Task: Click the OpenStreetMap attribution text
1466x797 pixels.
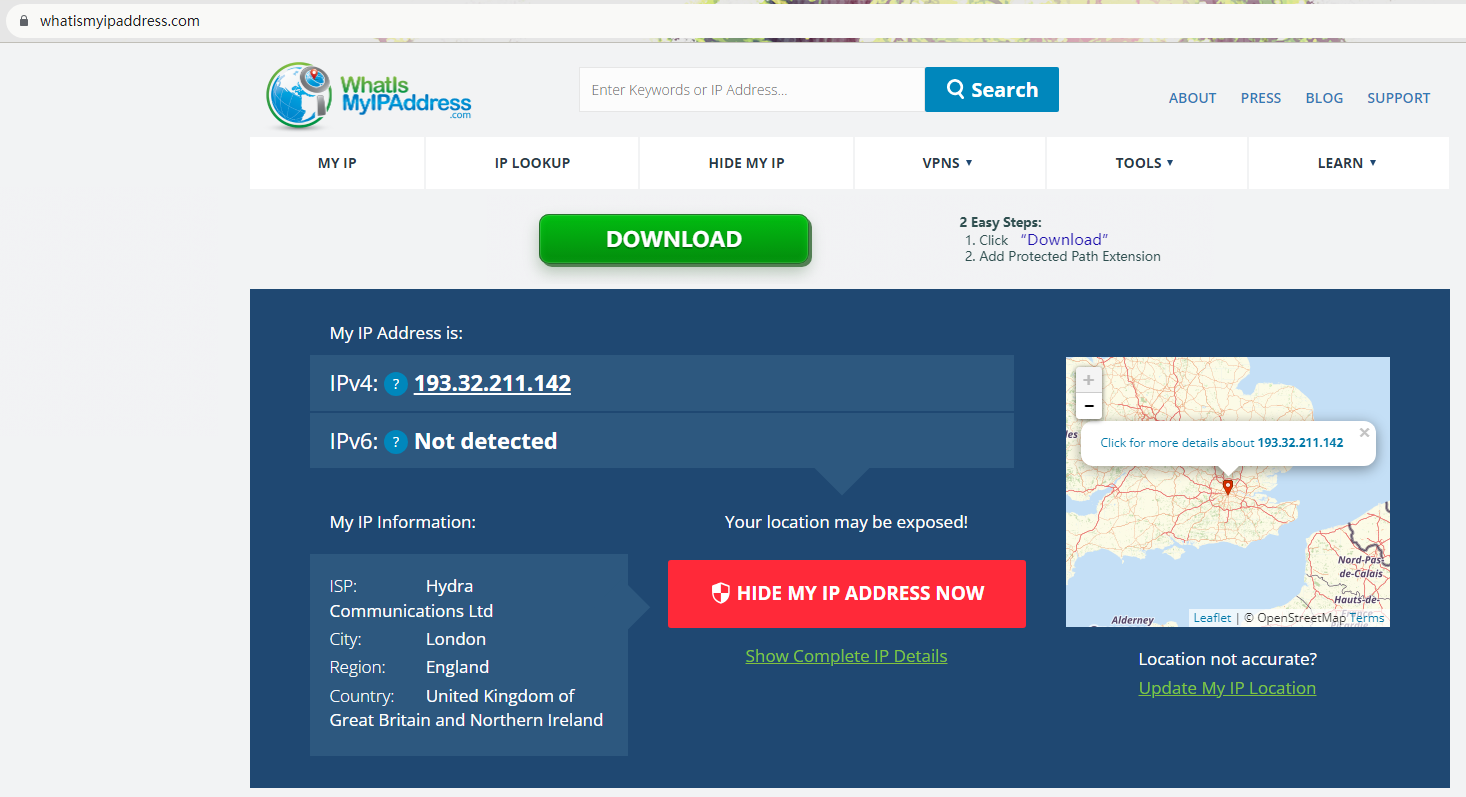Action: [1301, 618]
